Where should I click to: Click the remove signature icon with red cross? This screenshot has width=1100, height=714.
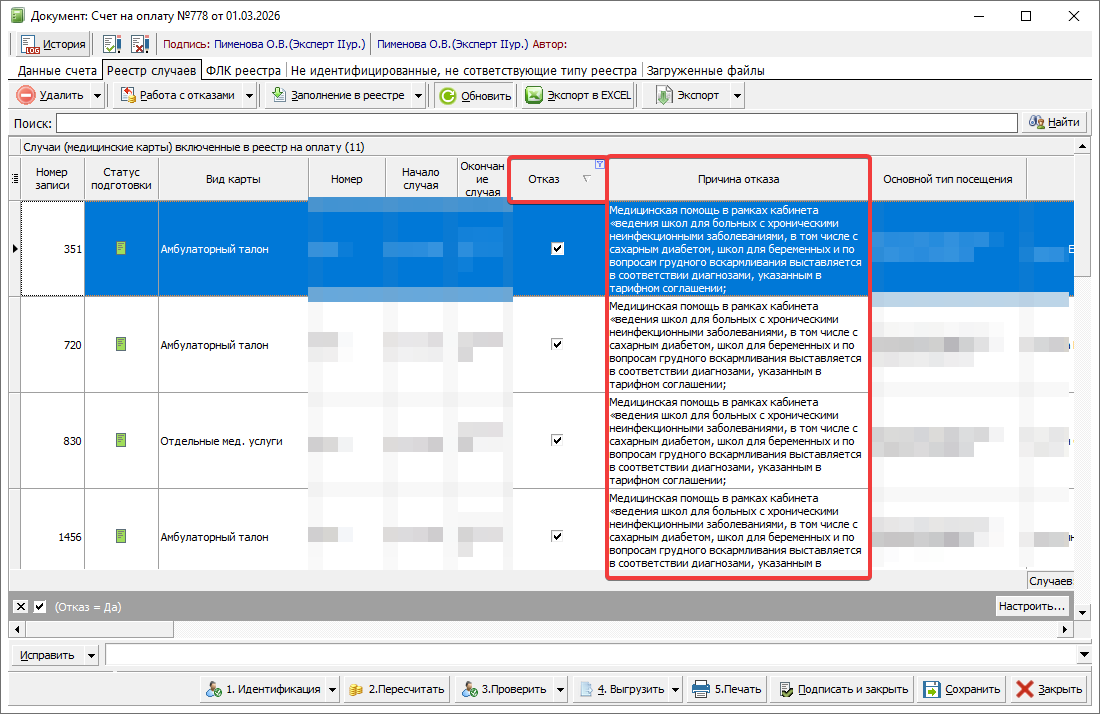[x=139, y=44]
